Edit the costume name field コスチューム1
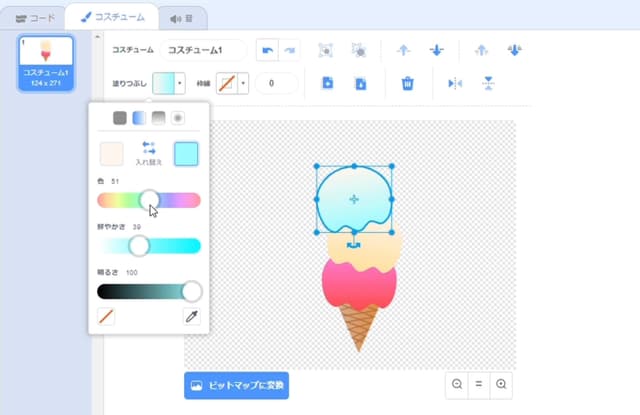 coord(203,50)
